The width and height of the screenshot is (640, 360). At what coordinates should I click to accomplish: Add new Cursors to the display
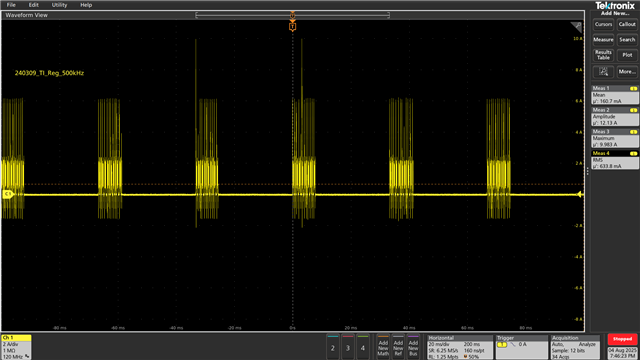(x=603, y=24)
